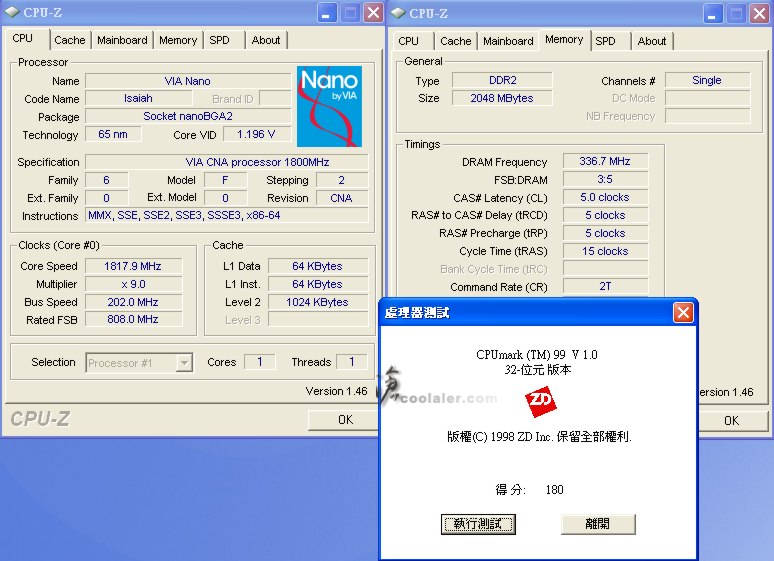
Task: Click the Socket nanoBGA2 package value
Action: tap(188, 117)
